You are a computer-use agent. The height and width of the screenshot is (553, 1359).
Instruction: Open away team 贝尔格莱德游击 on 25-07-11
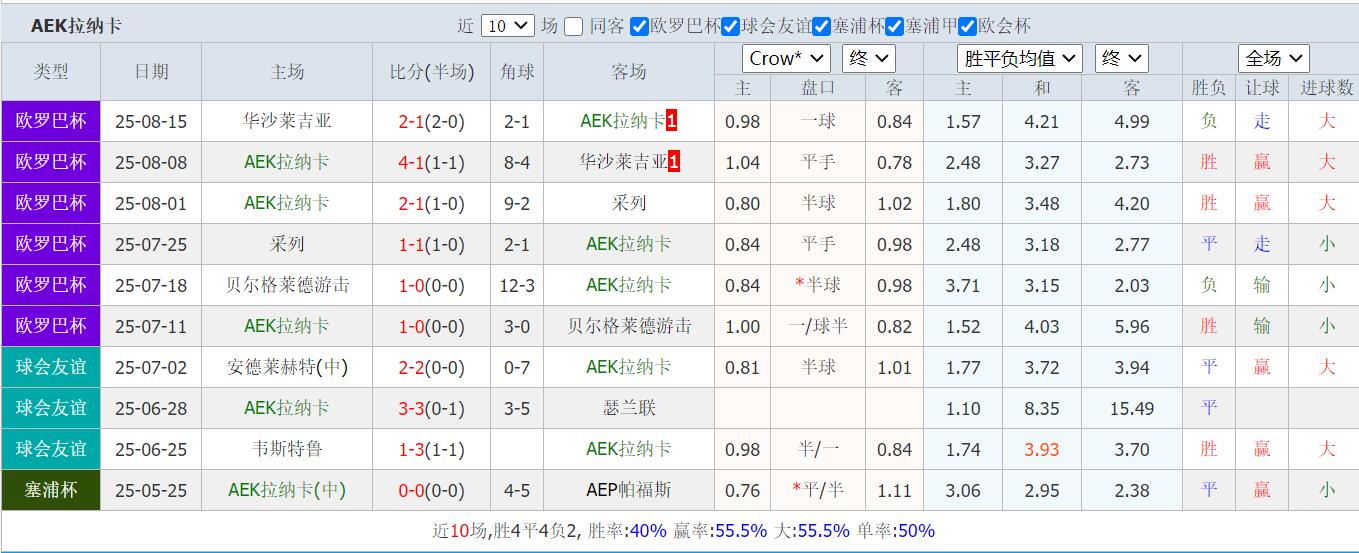tap(629, 326)
